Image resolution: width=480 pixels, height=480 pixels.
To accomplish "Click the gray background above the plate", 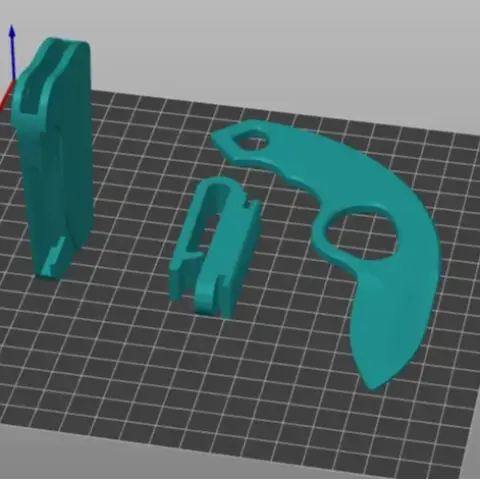I will (267, 50).
